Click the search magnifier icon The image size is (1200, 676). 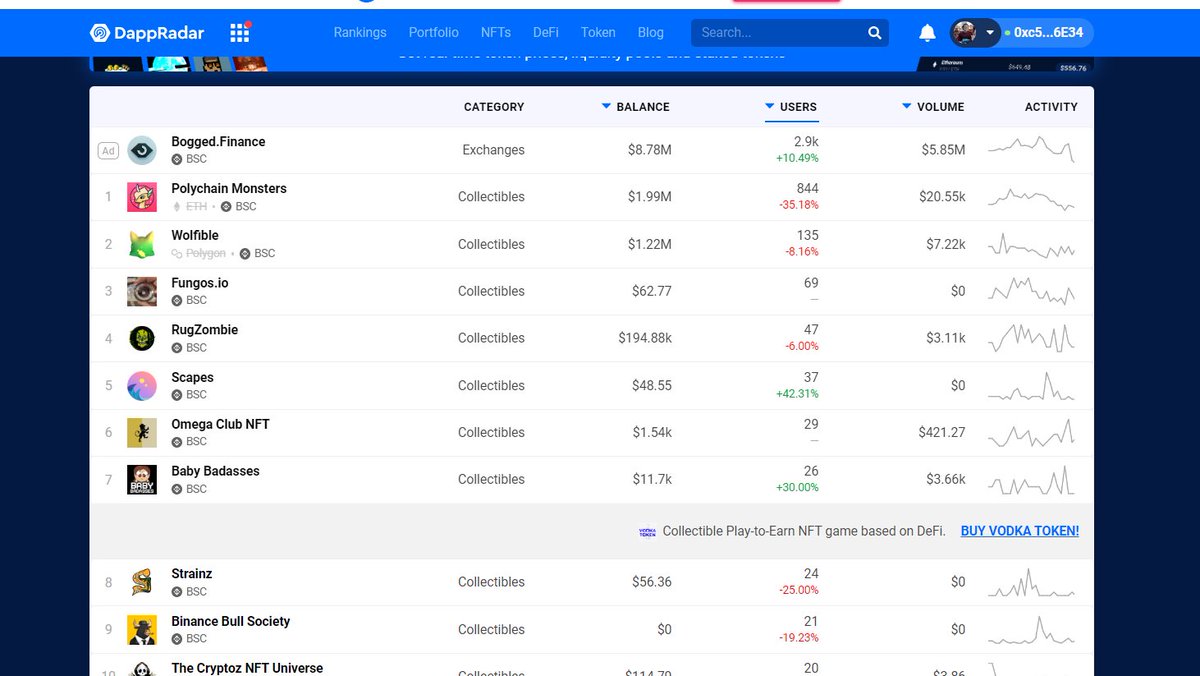875,33
